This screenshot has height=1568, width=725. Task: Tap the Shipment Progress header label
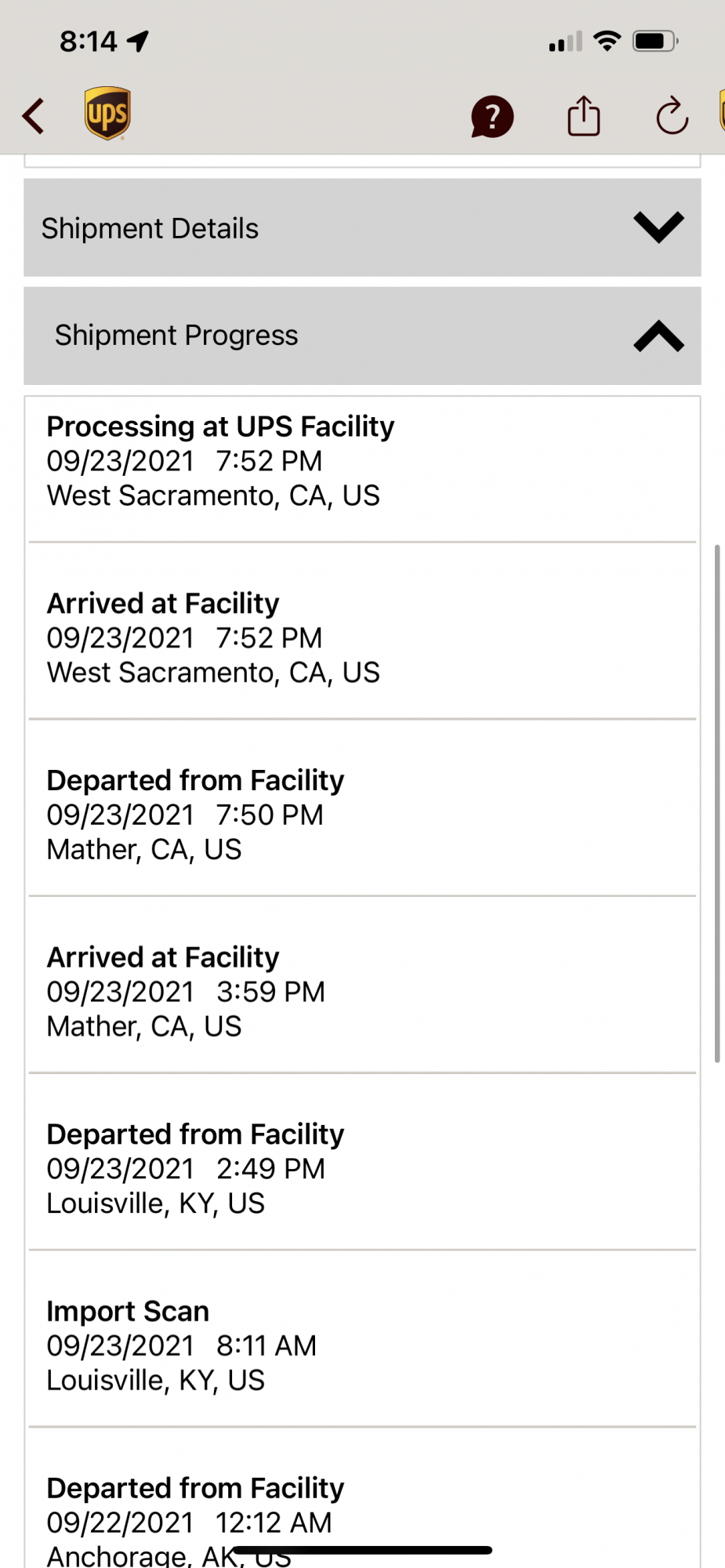click(x=176, y=336)
